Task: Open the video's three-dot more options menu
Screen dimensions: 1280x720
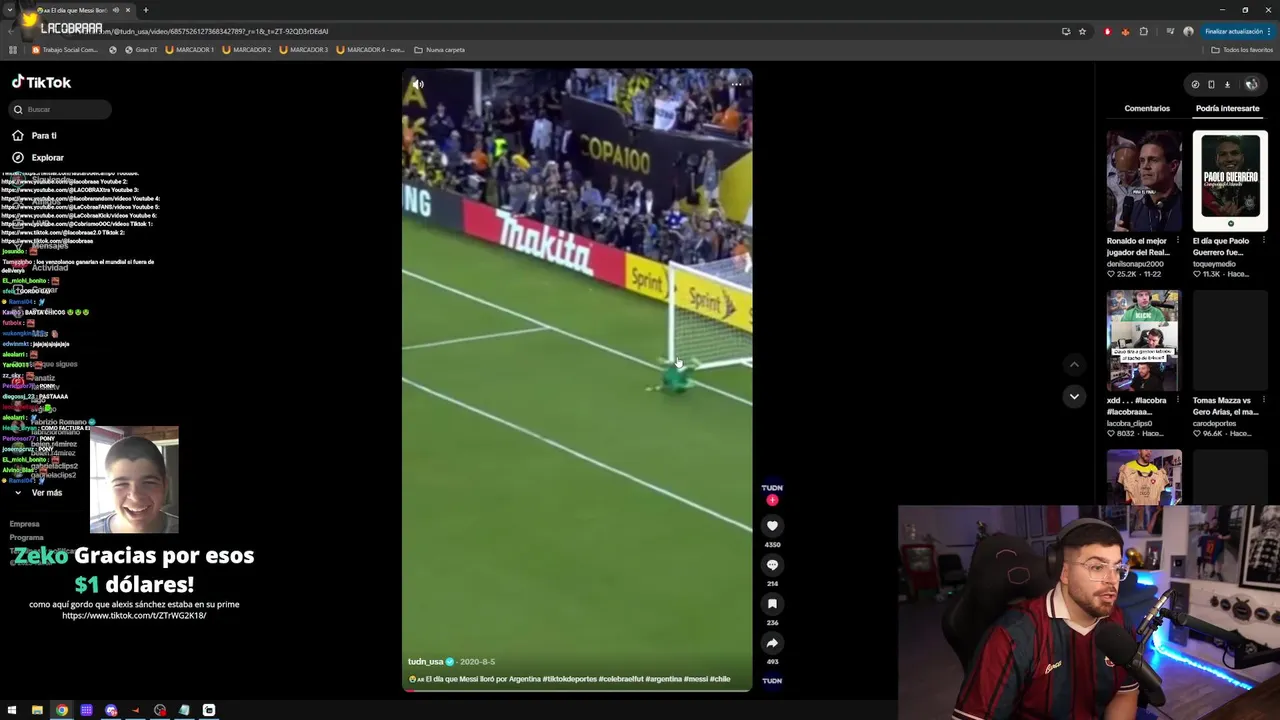Action: [x=736, y=84]
